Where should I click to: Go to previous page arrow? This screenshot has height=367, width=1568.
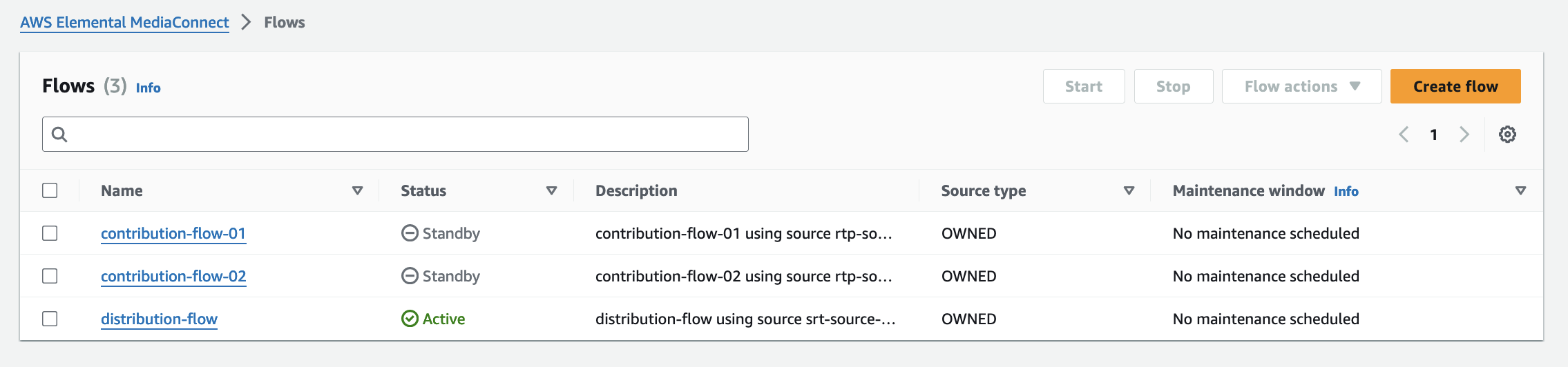1404,135
